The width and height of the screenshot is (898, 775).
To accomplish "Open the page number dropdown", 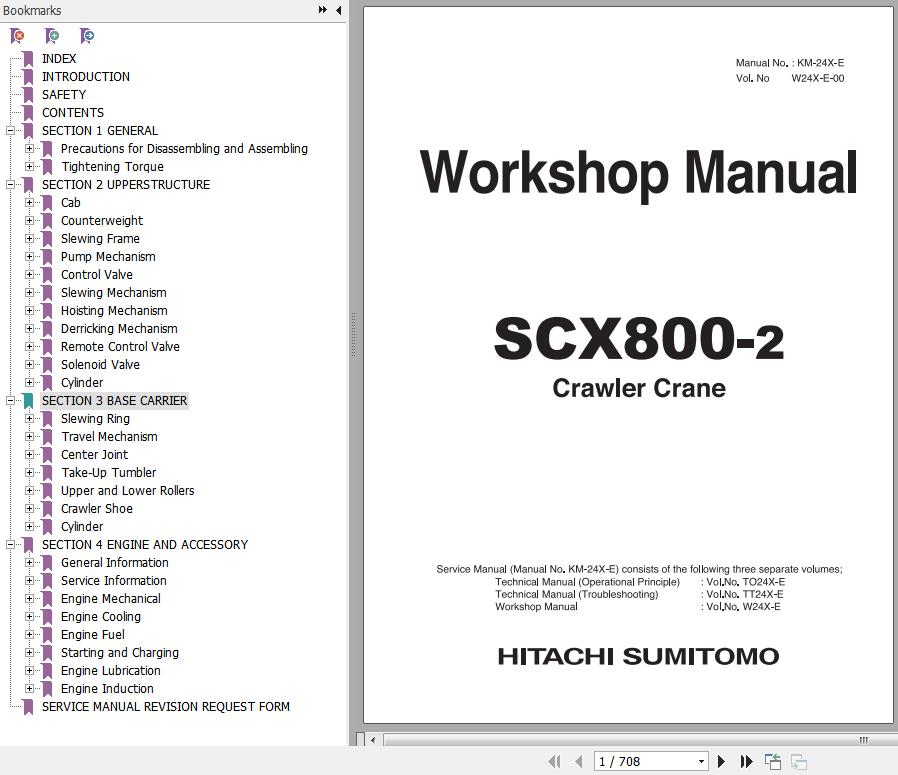I will coord(701,761).
